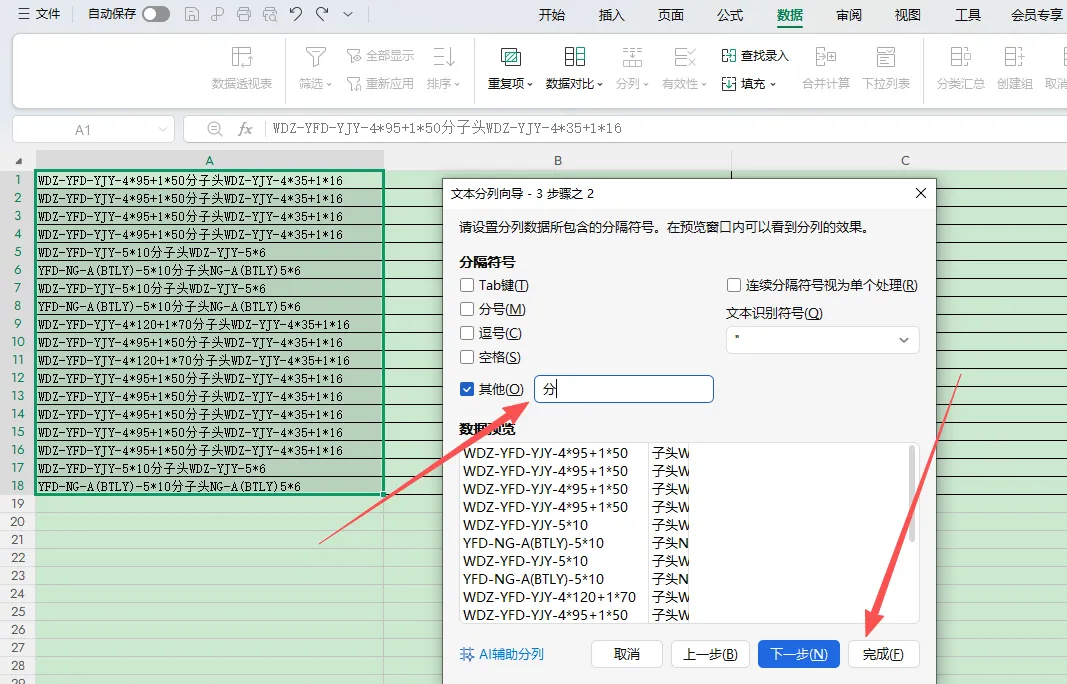Open the 文件 hamburger menu
1067x684 pixels.
pyautogui.click(x=39, y=14)
